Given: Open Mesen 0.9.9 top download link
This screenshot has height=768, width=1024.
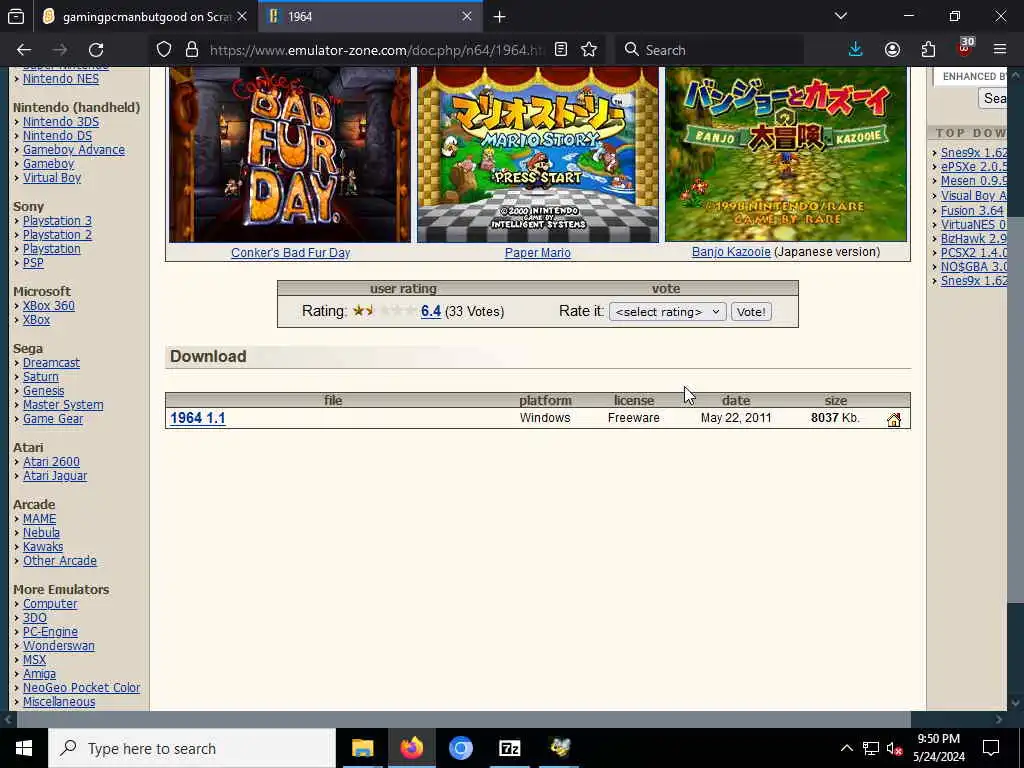Looking at the screenshot, I should click(x=974, y=181).
